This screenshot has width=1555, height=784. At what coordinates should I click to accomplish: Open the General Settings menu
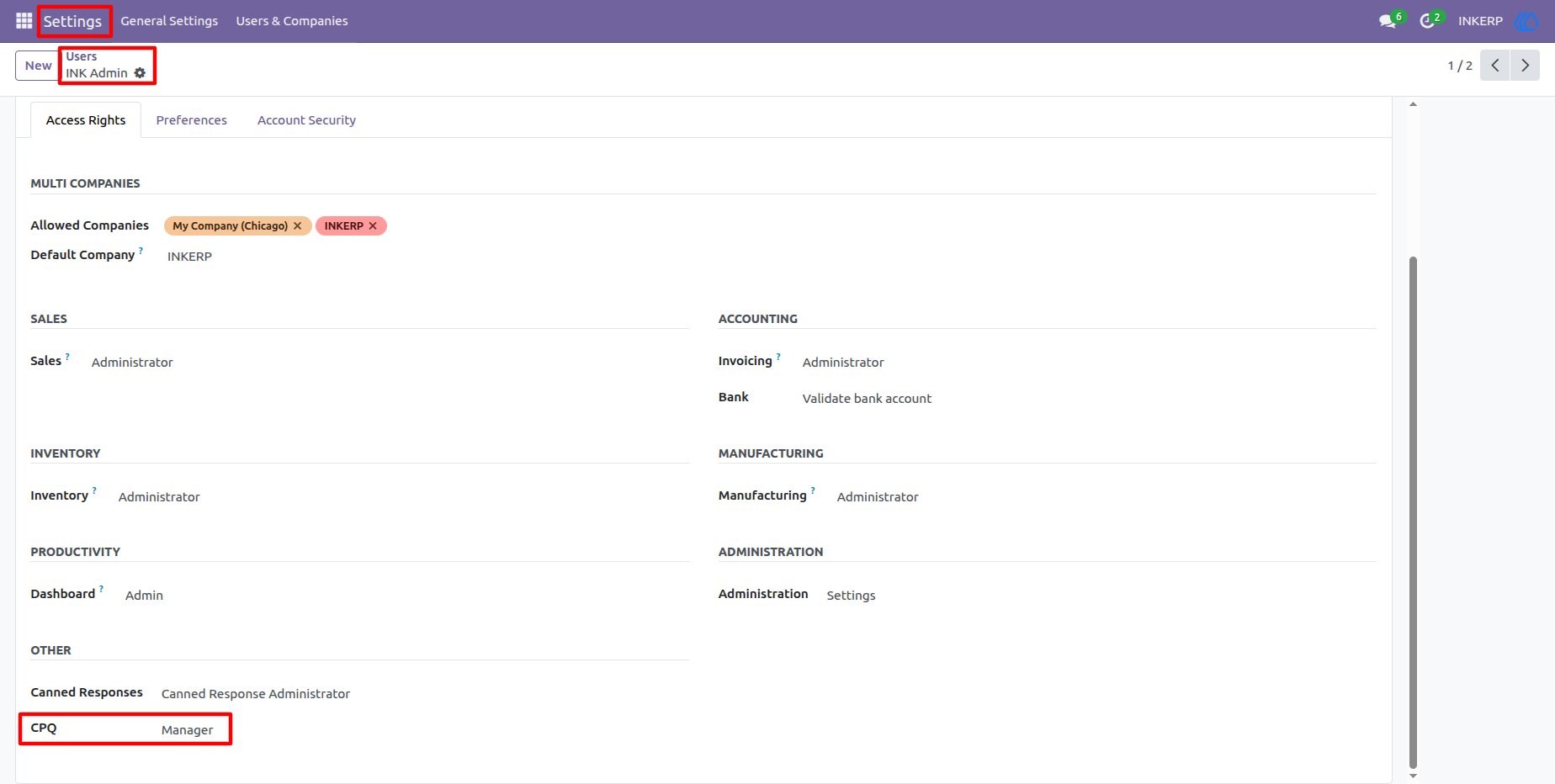(x=169, y=21)
